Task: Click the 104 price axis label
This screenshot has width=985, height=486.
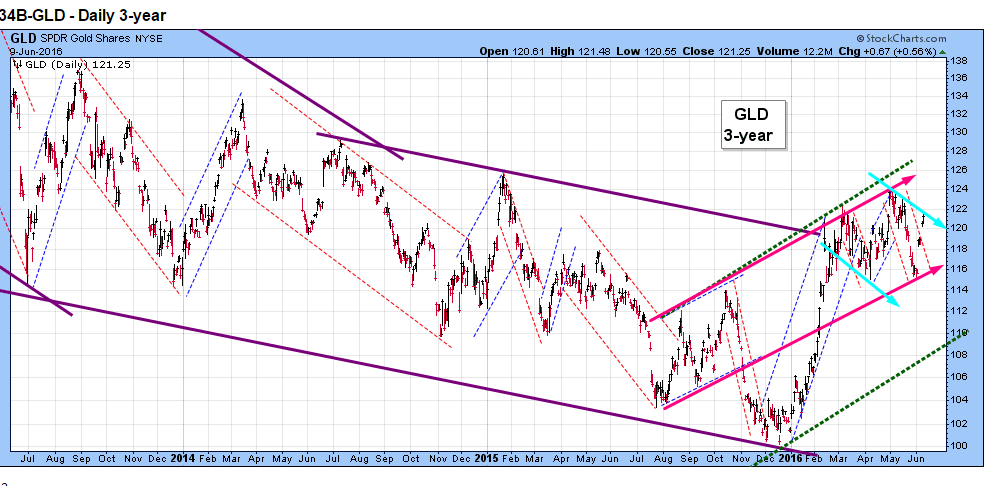Action: pyautogui.click(x=958, y=399)
